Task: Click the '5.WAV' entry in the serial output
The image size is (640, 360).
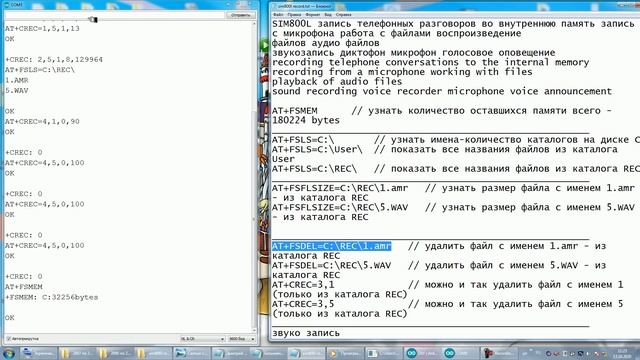Action: click(x=17, y=91)
